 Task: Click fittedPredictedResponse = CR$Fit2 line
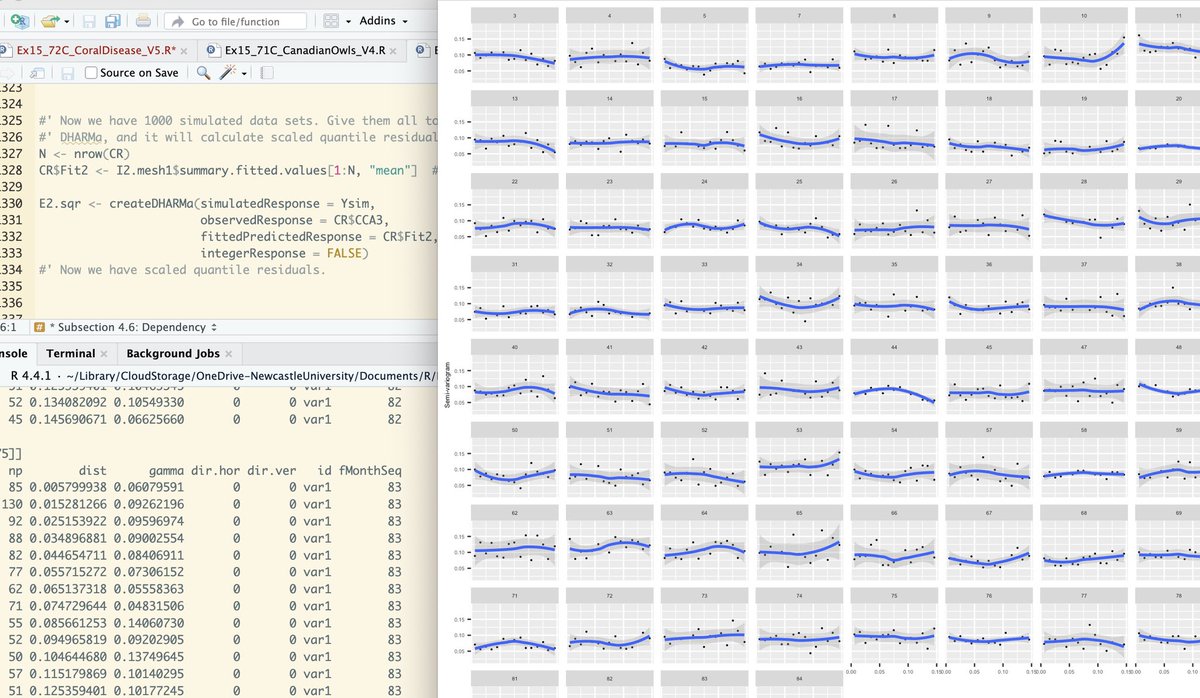(x=318, y=236)
